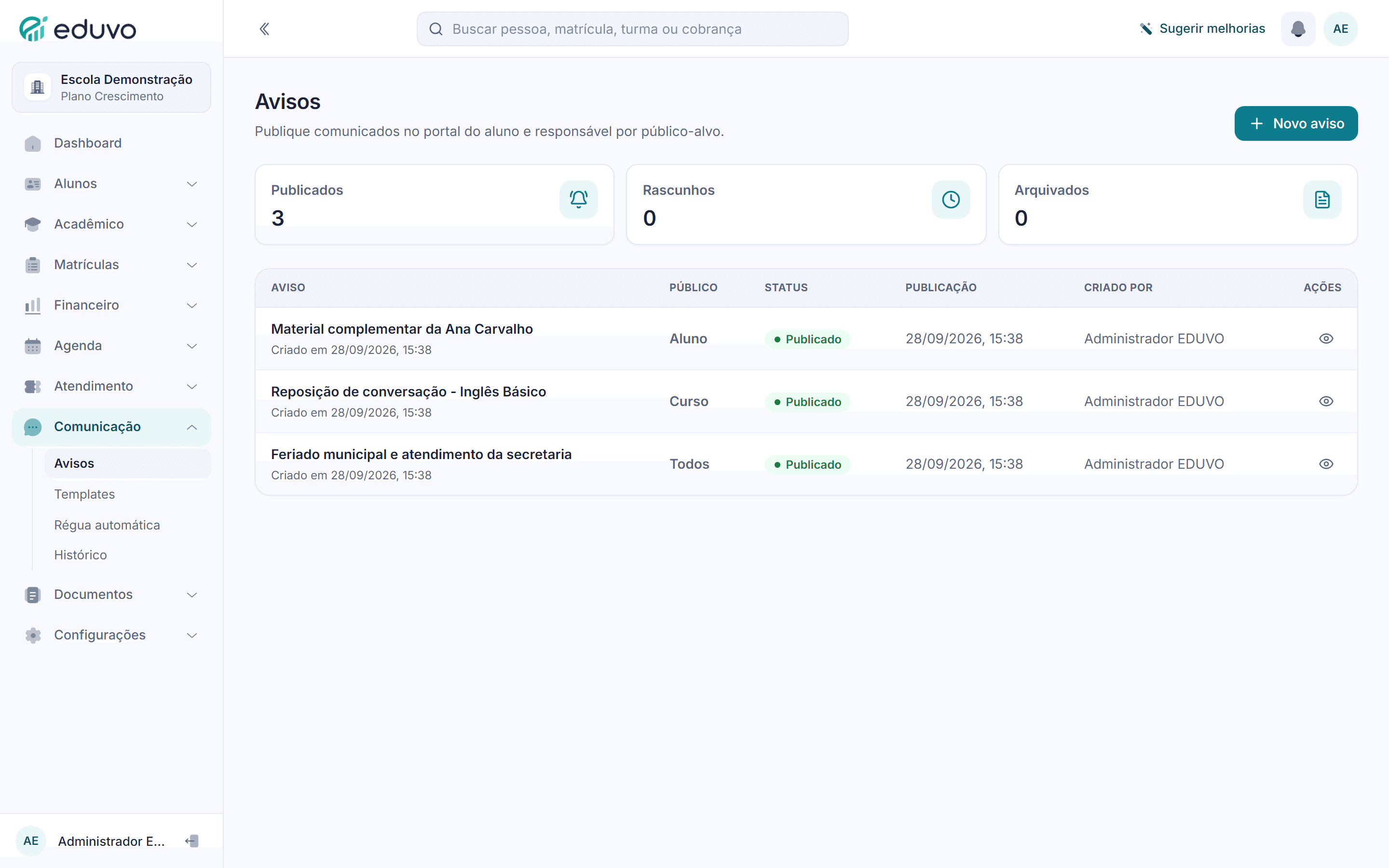Click the Publicados summary card
This screenshot has height=868, width=1389.
tap(434, 204)
